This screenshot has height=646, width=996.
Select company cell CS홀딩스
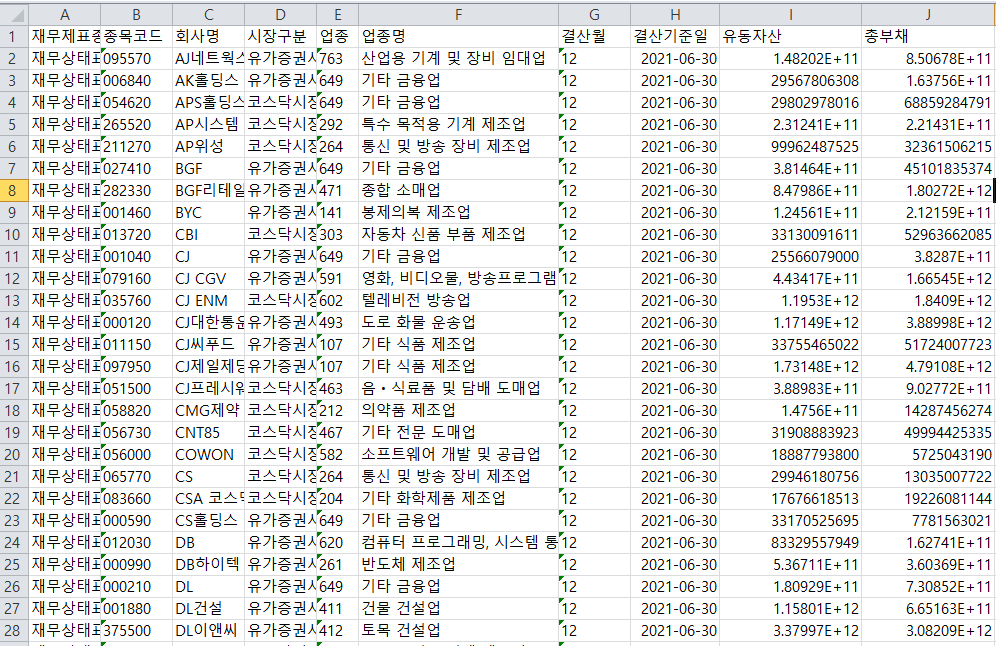click(208, 521)
